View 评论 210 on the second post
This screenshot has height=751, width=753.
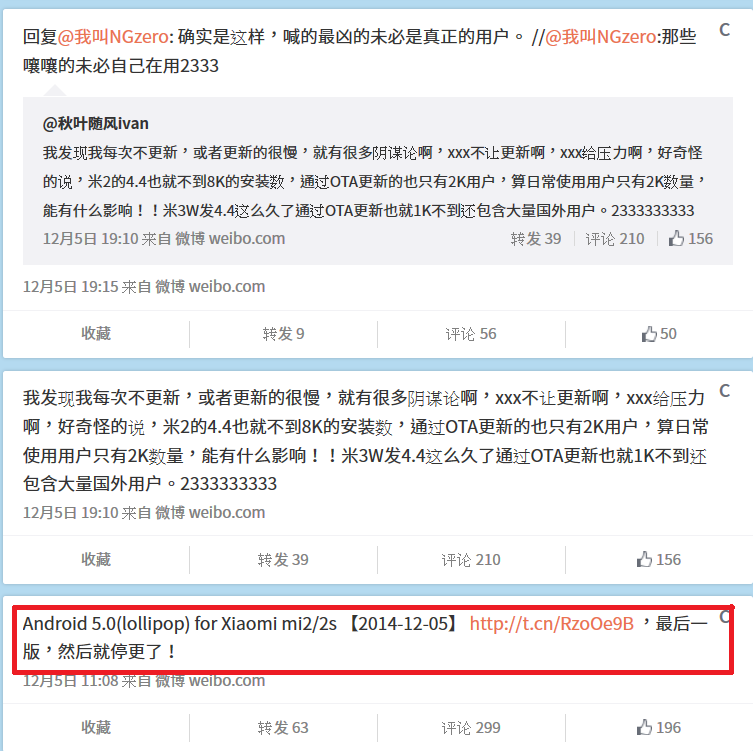click(x=471, y=559)
